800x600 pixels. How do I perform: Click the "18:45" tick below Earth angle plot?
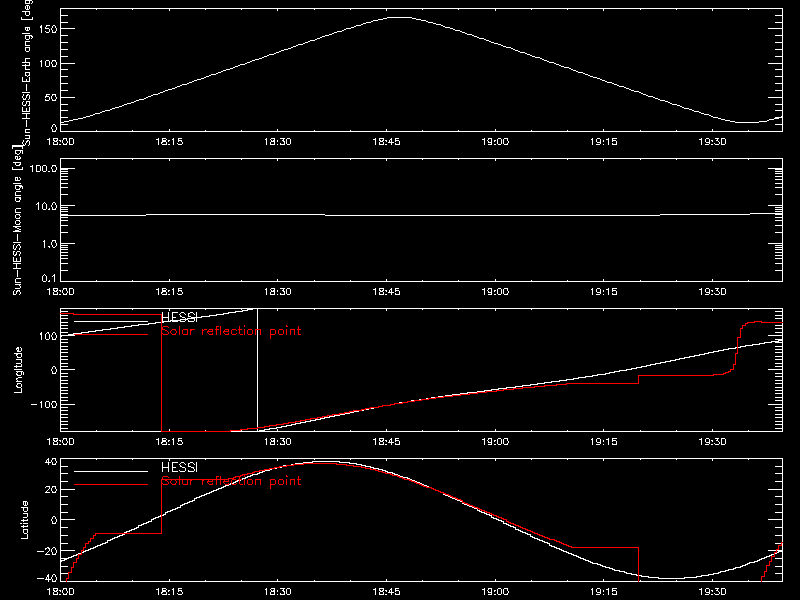point(386,142)
